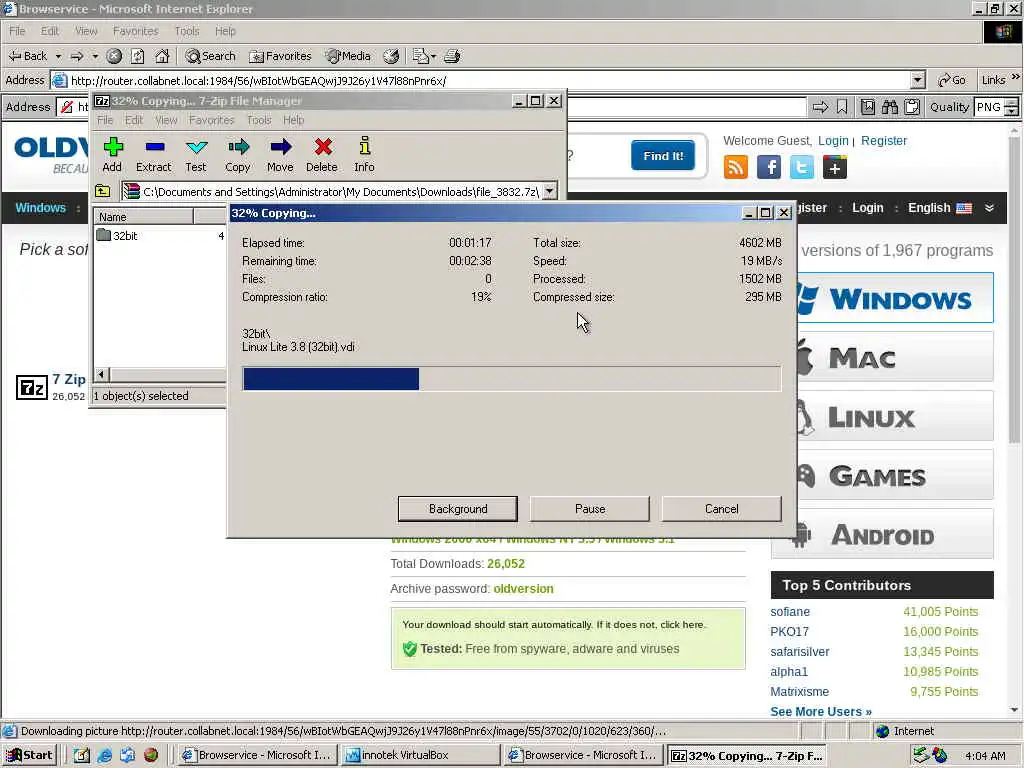Viewport: 1024px width, 768px height.
Task: Click Internet Explorer Back button
Action: [27, 56]
